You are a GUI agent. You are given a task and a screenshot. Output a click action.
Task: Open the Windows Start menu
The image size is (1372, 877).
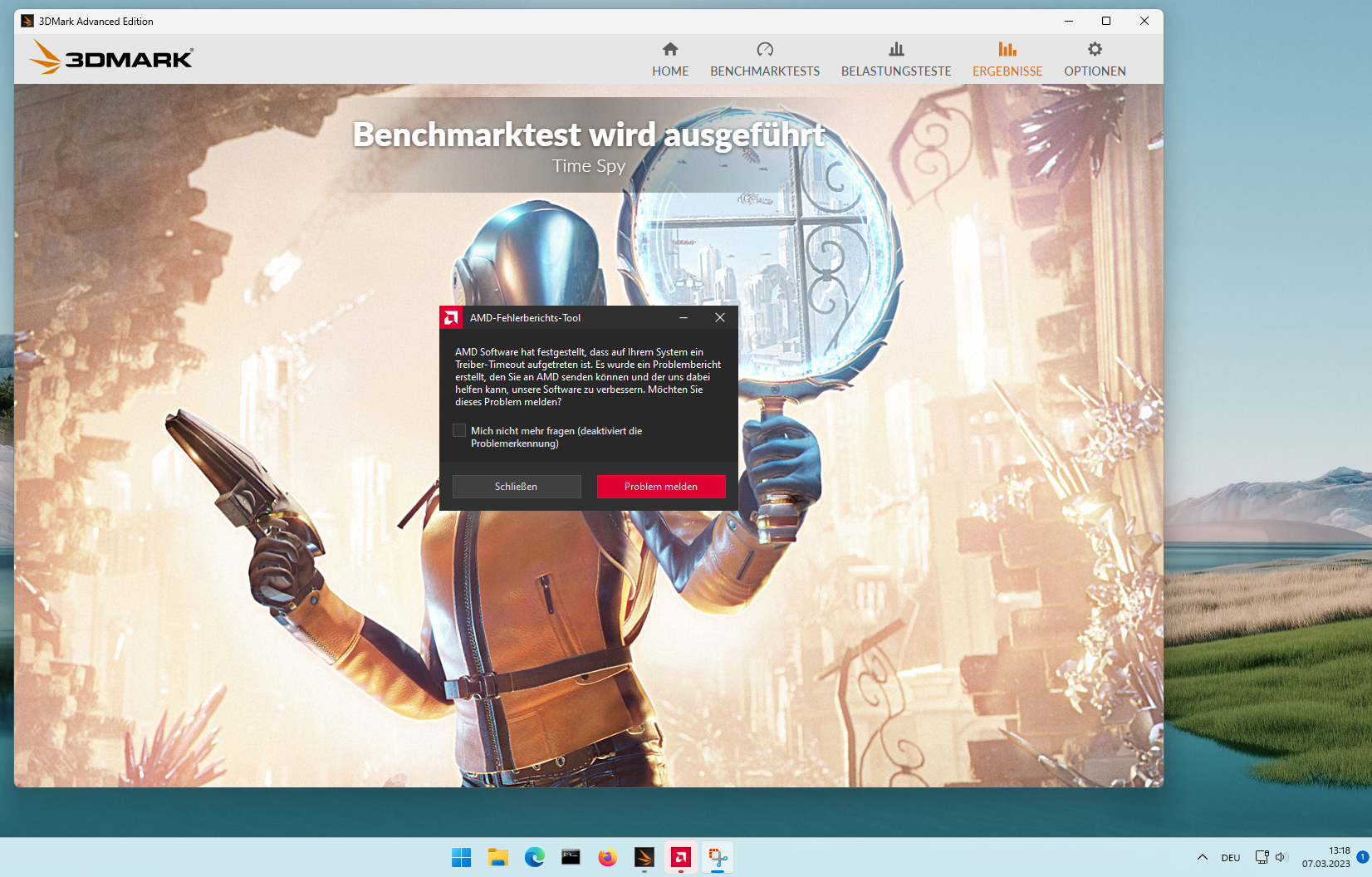pyautogui.click(x=462, y=857)
